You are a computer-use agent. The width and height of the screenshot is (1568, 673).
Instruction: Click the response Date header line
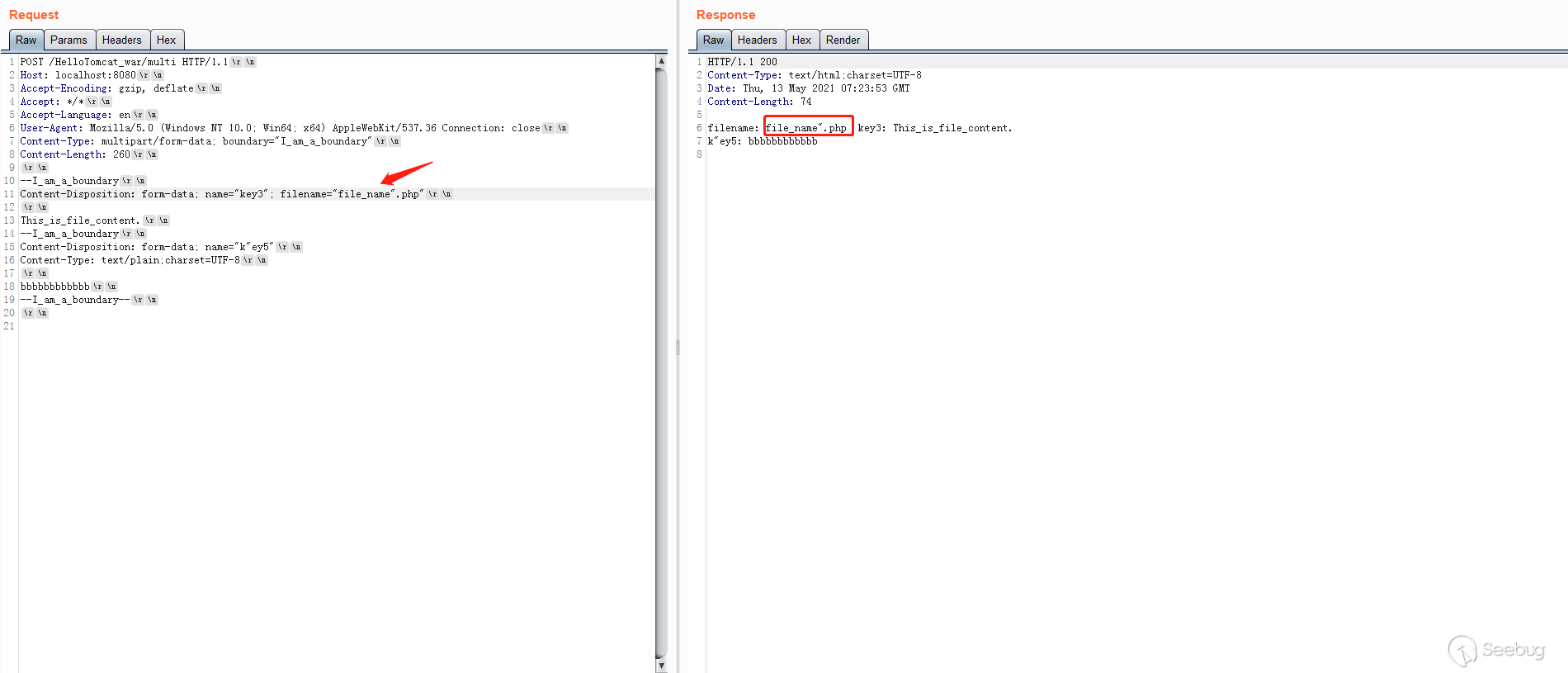point(809,88)
